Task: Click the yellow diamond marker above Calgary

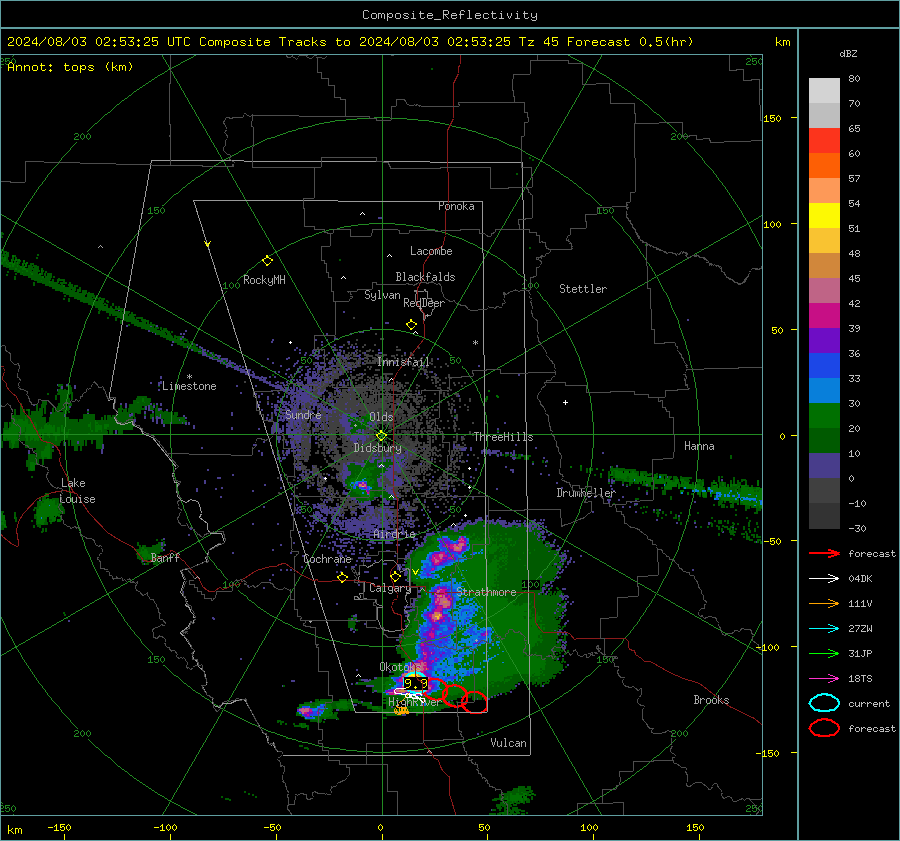Action: coord(395,576)
